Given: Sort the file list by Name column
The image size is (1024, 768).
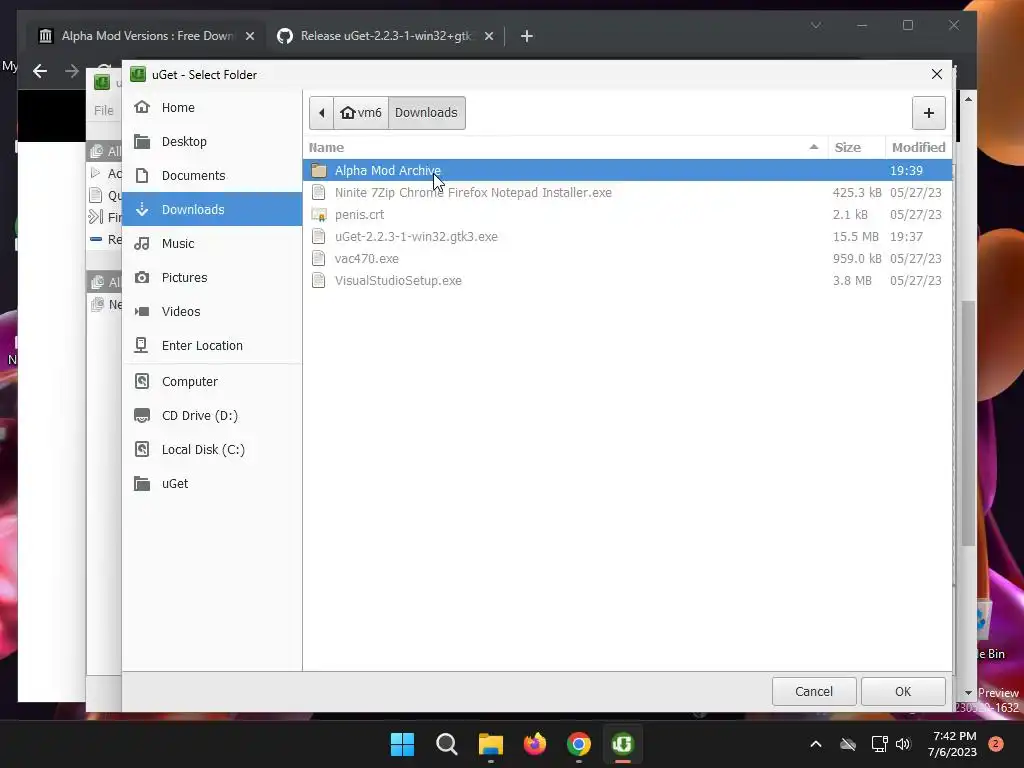Looking at the screenshot, I should [565, 148].
